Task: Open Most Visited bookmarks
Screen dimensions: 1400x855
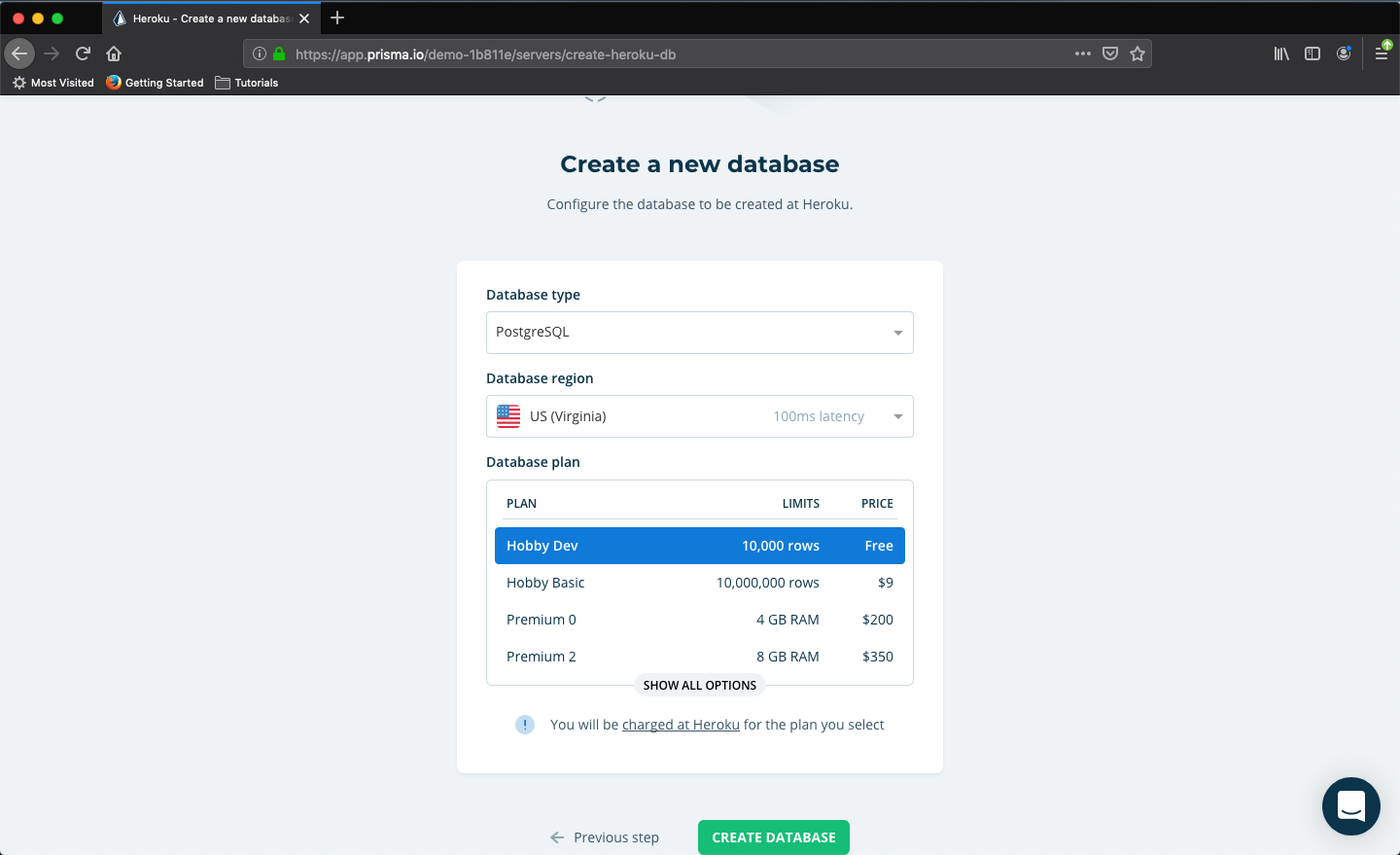Action: tap(53, 83)
